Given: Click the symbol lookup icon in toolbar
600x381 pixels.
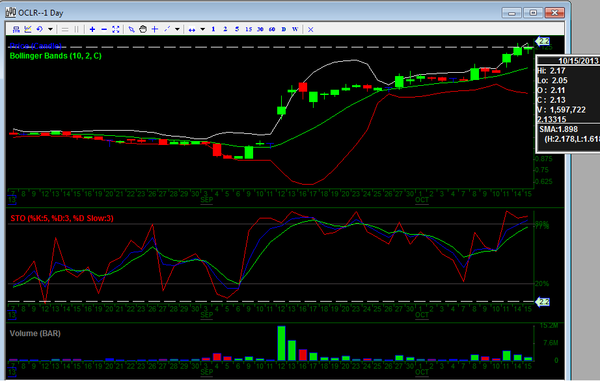Looking at the screenshot, I should tap(16, 29).
